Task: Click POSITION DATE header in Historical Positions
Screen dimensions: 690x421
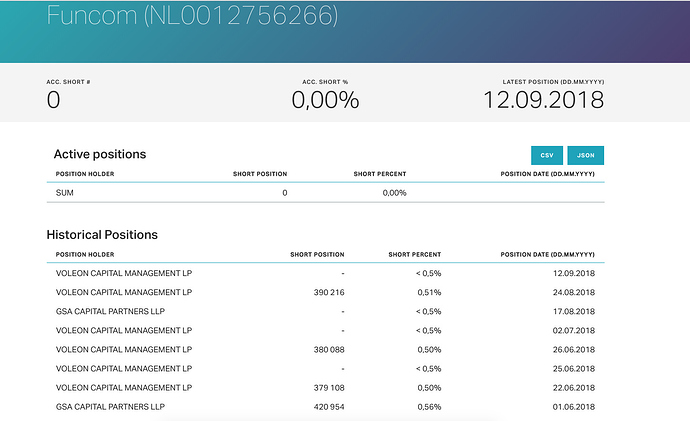Action: pyautogui.click(x=547, y=254)
